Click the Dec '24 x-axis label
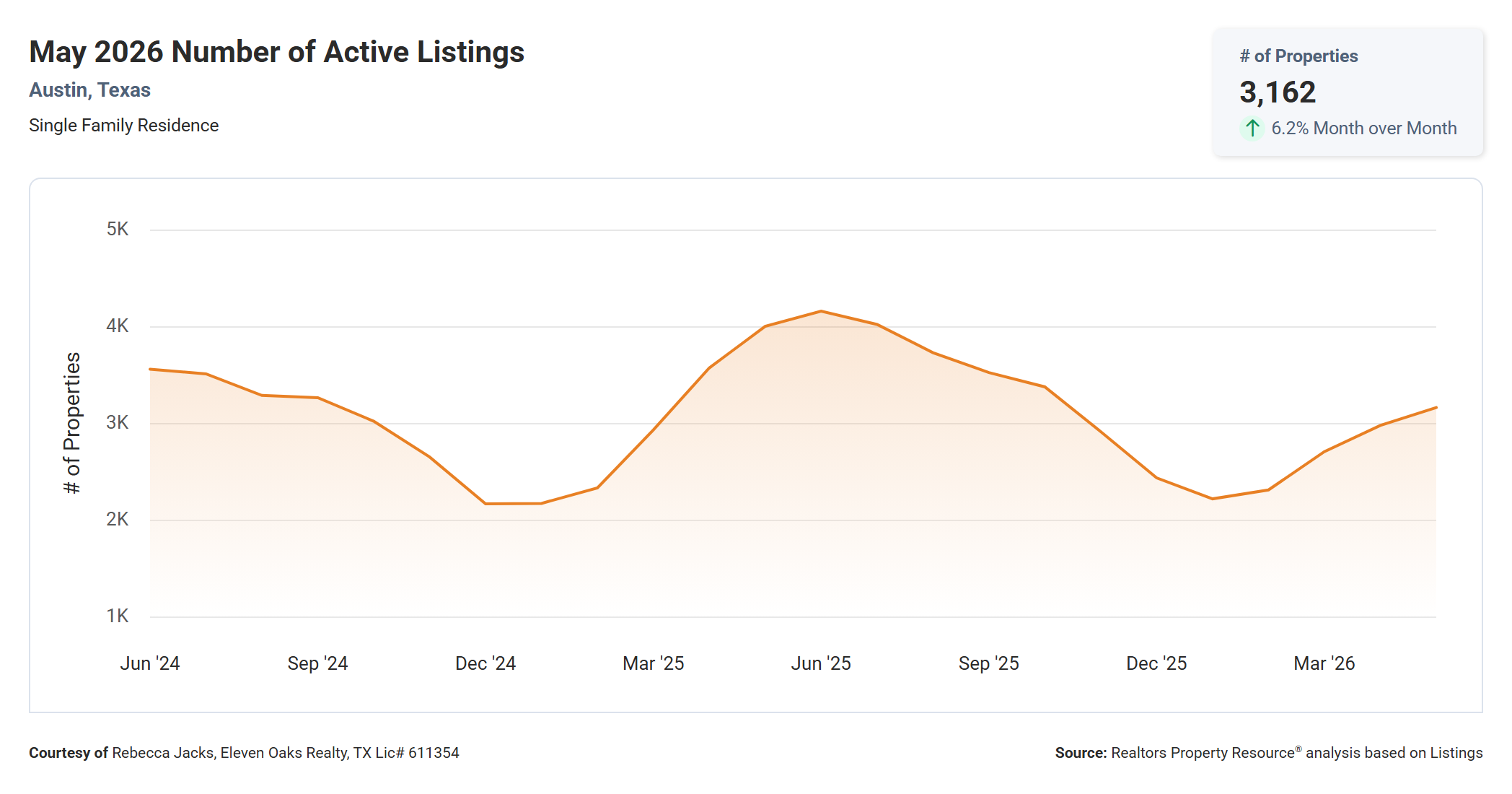The width and height of the screenshot is (1512, 794). [x=485, y=663]
